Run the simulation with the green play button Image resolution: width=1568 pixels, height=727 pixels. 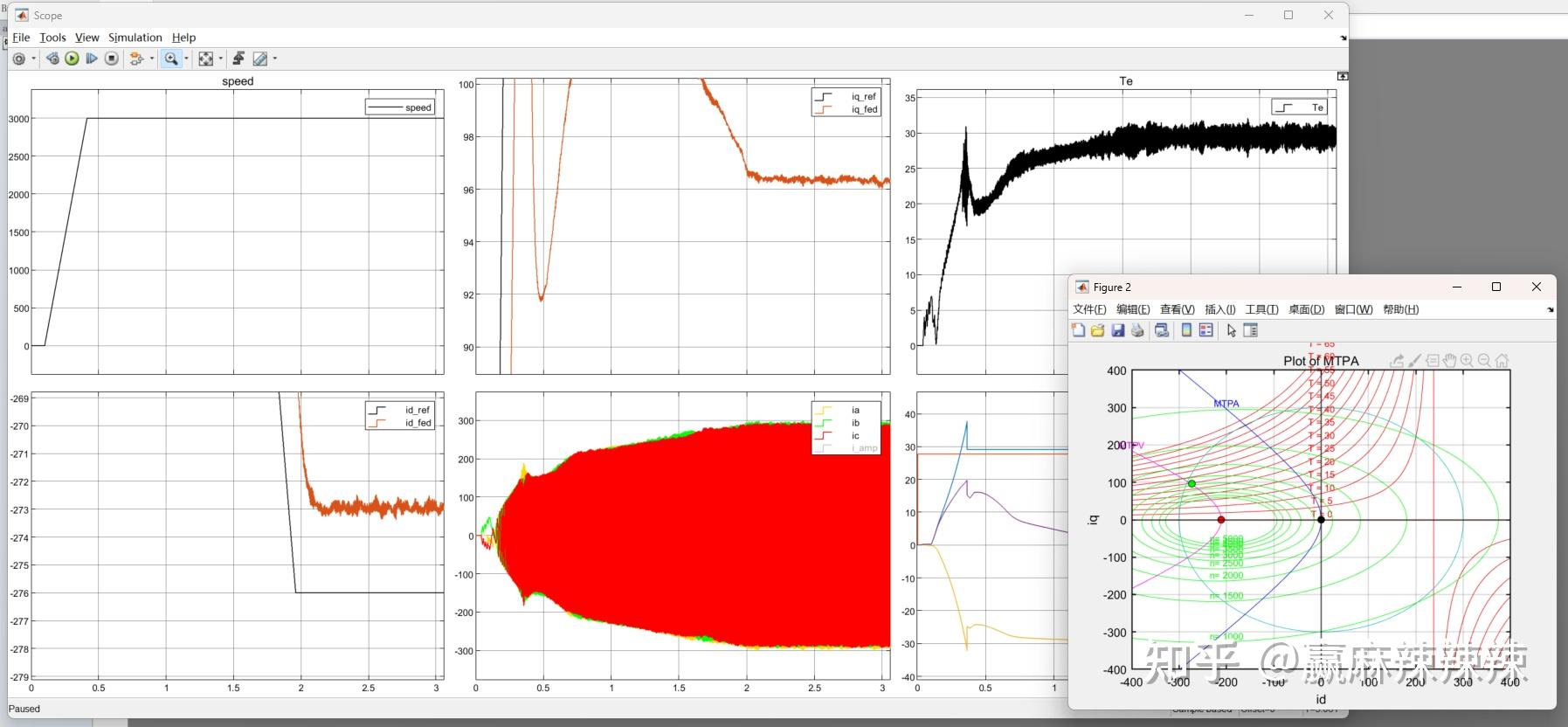[x=72, y=59]
